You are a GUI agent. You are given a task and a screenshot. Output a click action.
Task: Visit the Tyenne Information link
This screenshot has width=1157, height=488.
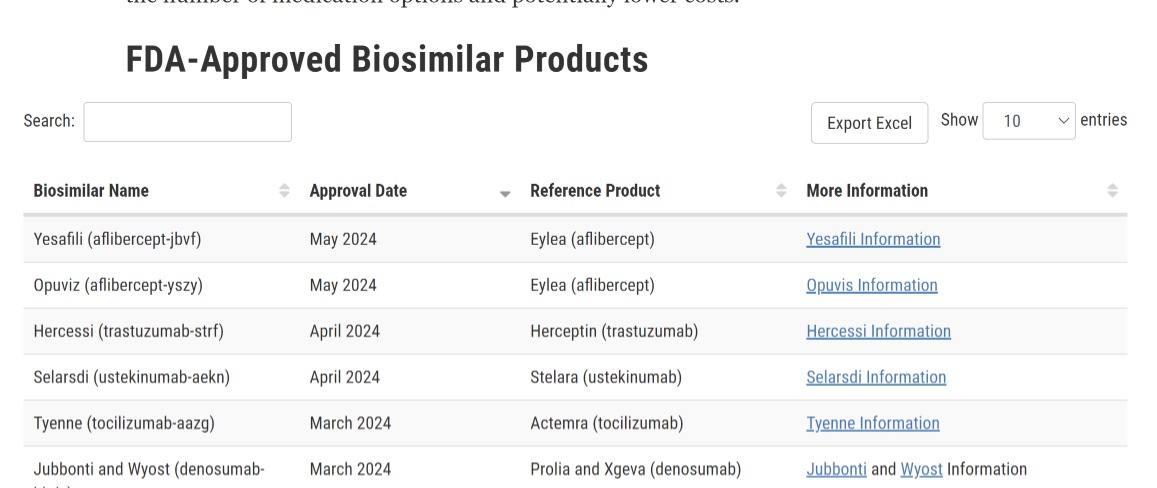(x=872, y=423)
